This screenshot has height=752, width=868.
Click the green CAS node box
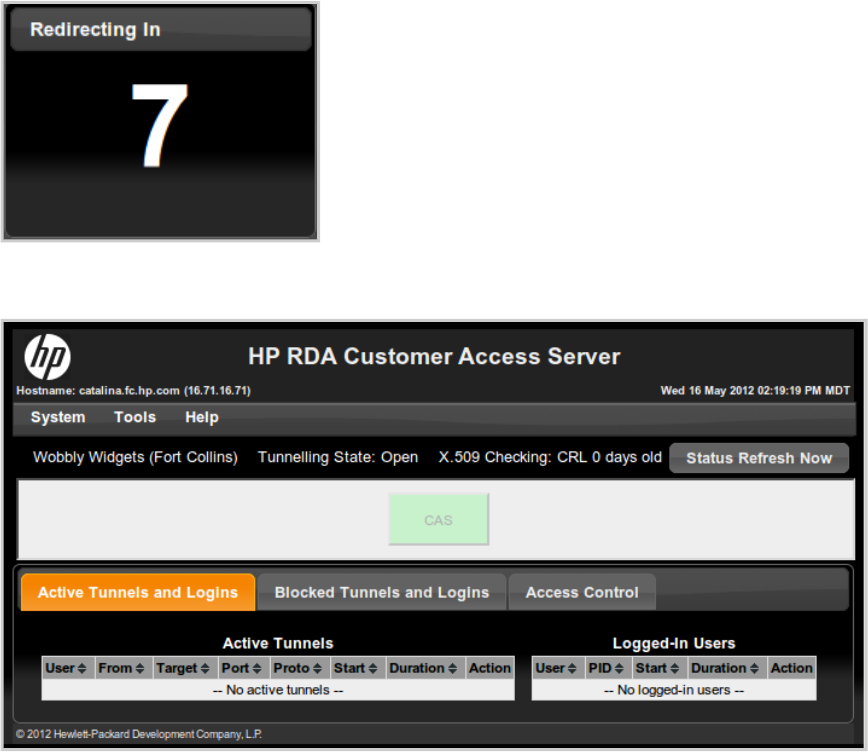coord(438,520)
